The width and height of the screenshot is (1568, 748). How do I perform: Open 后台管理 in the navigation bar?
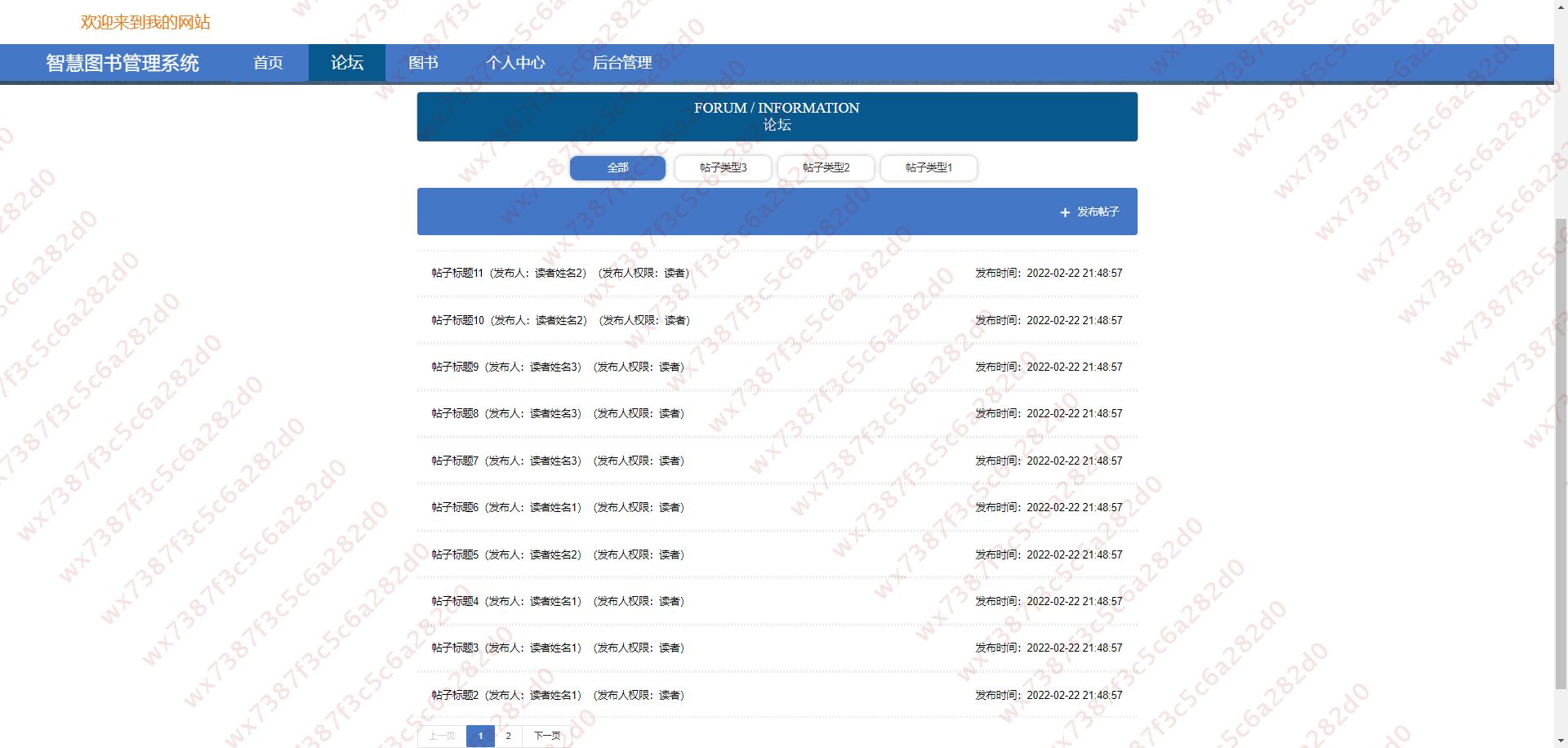pos(622,63)
